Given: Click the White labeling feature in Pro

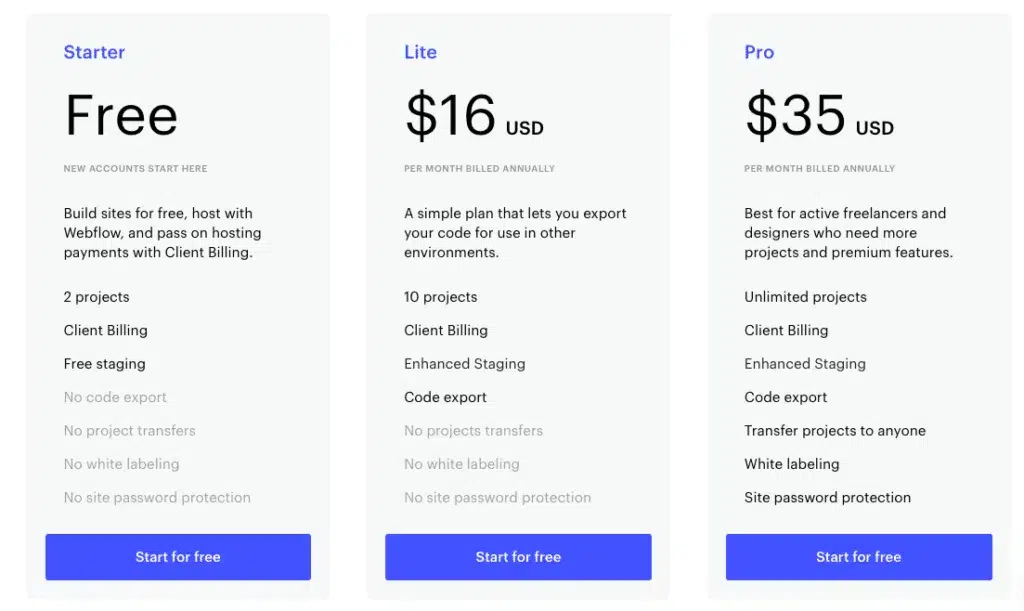Looking at the screenshot, I should pyautogui.click(x=791, y=464).
